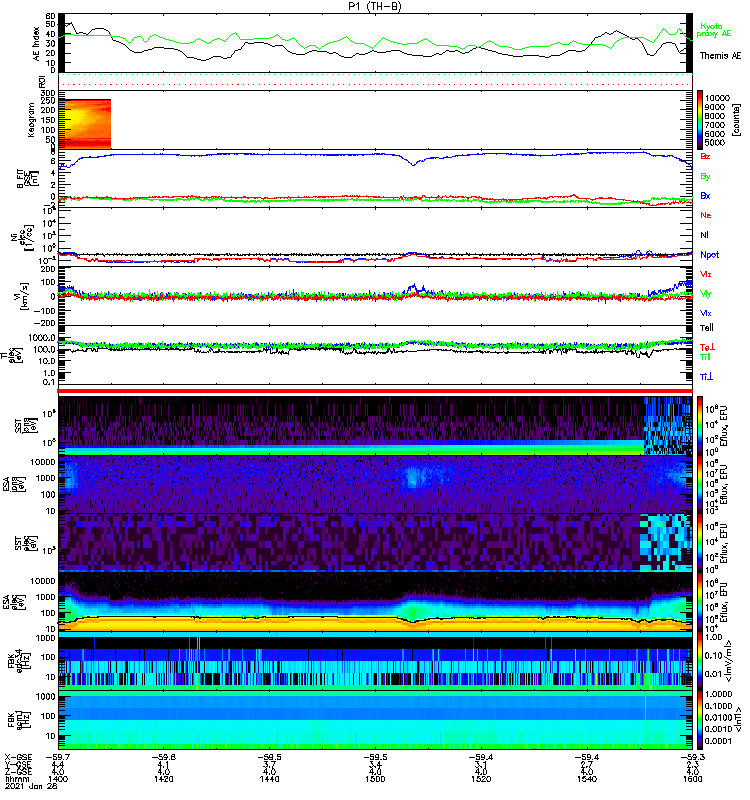This screenshot has width=750, height=800.
Task: Click the X-GSE value -59.8
Action: [163, 757]
